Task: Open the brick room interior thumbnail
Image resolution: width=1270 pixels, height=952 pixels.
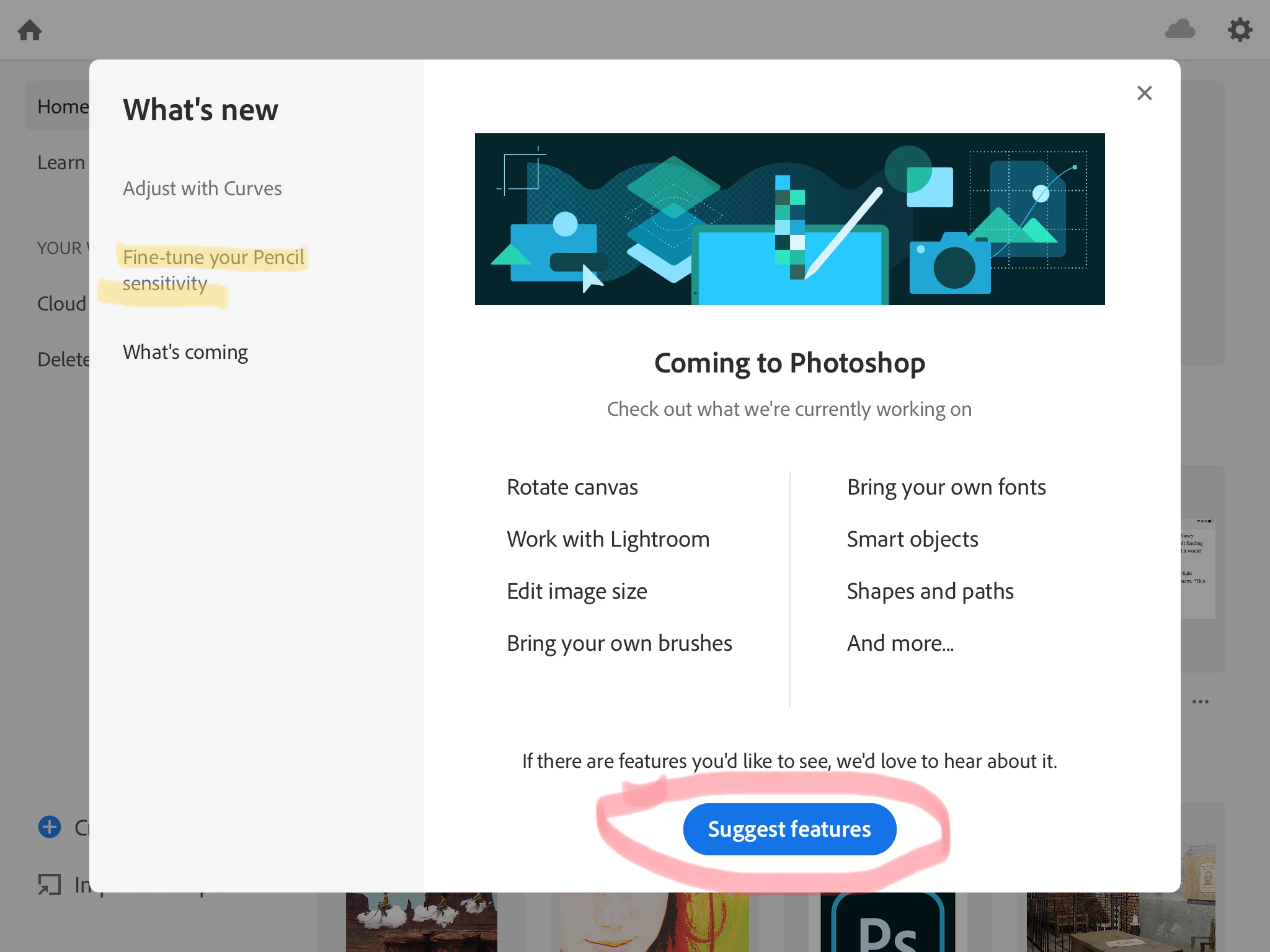Action: pyautogui.click(x=1120, y=922)
